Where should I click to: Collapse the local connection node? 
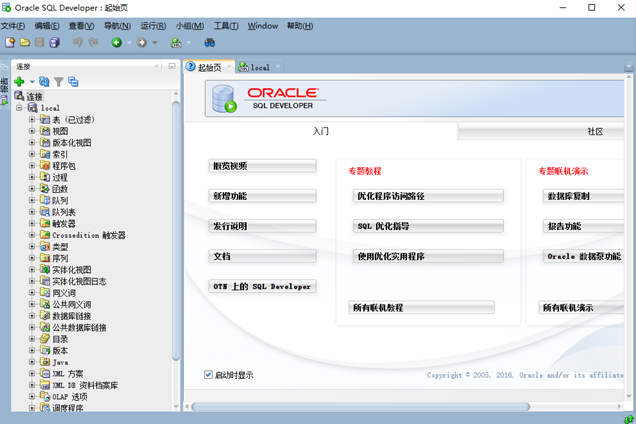click(x=19, y=108)
